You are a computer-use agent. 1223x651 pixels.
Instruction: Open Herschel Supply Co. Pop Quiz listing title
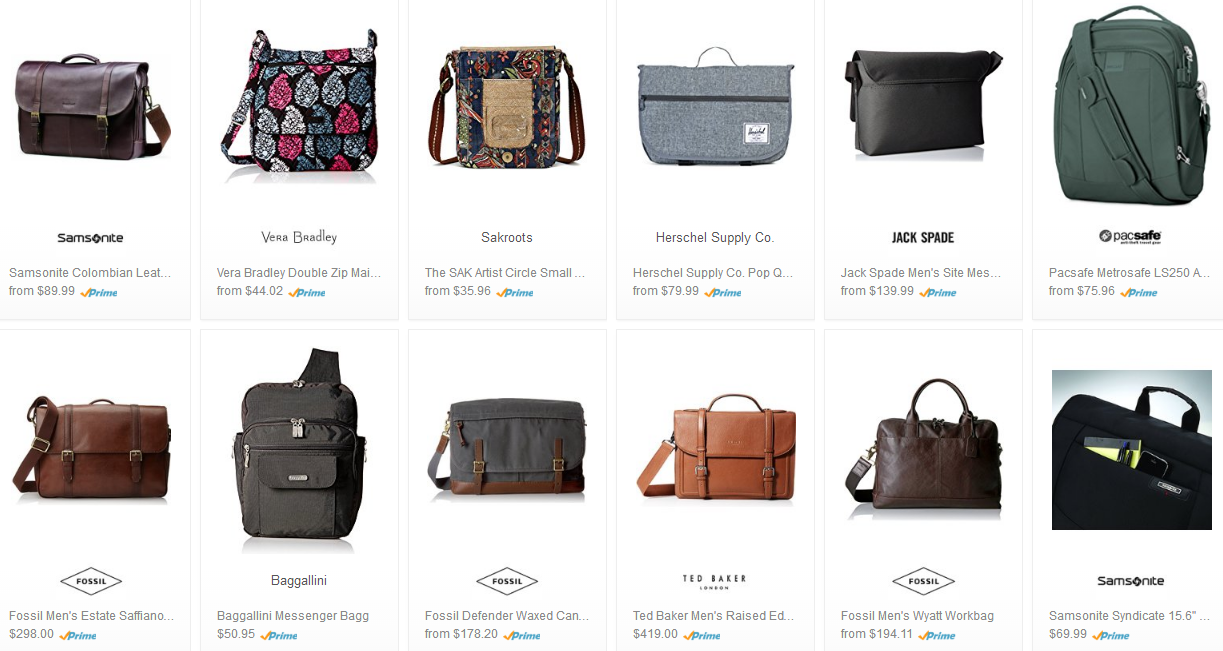tap(713, 272)
